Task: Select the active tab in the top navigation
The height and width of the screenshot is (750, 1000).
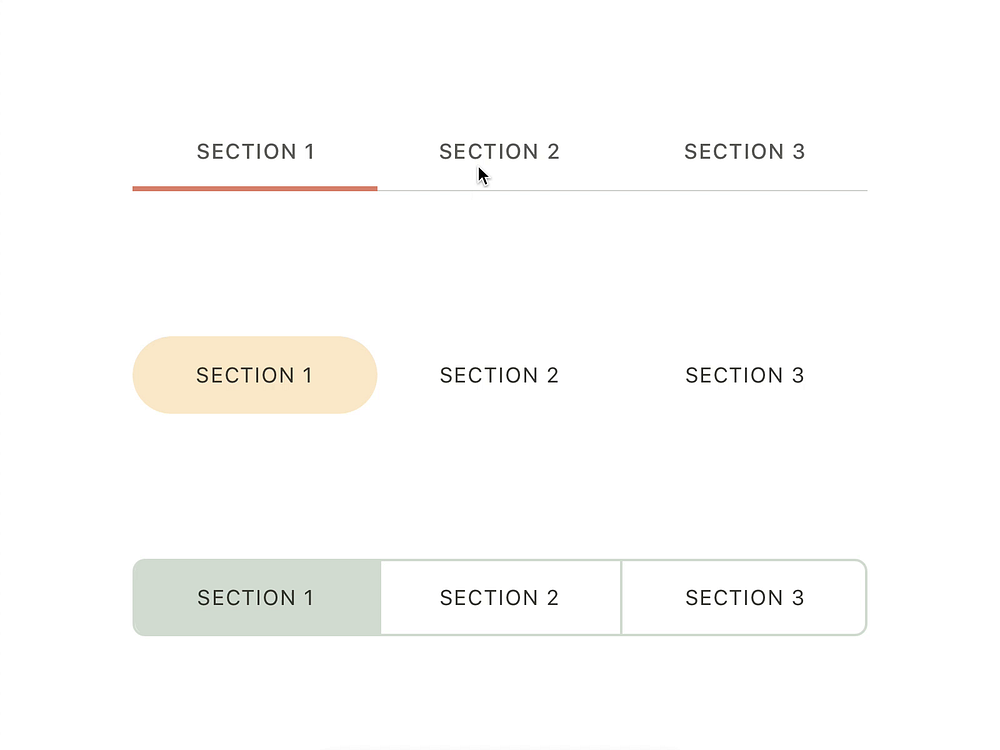Action: (x=255, y=151)
